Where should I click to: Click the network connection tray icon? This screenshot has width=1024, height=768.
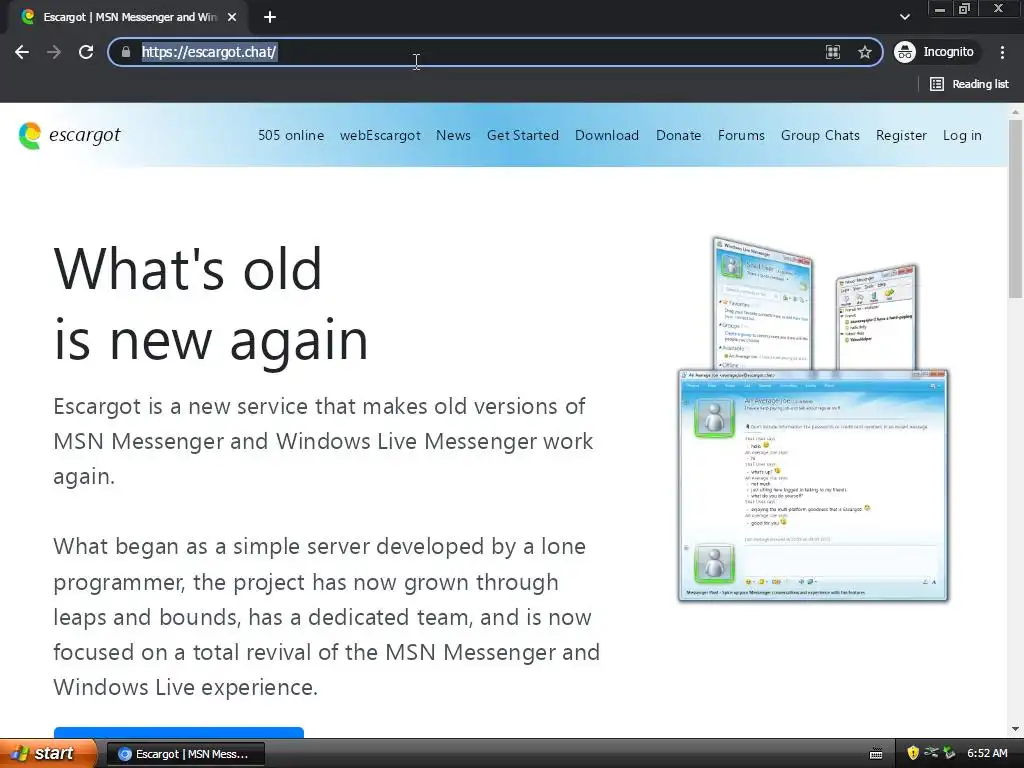pyautogui.click(x=931, y=753)
